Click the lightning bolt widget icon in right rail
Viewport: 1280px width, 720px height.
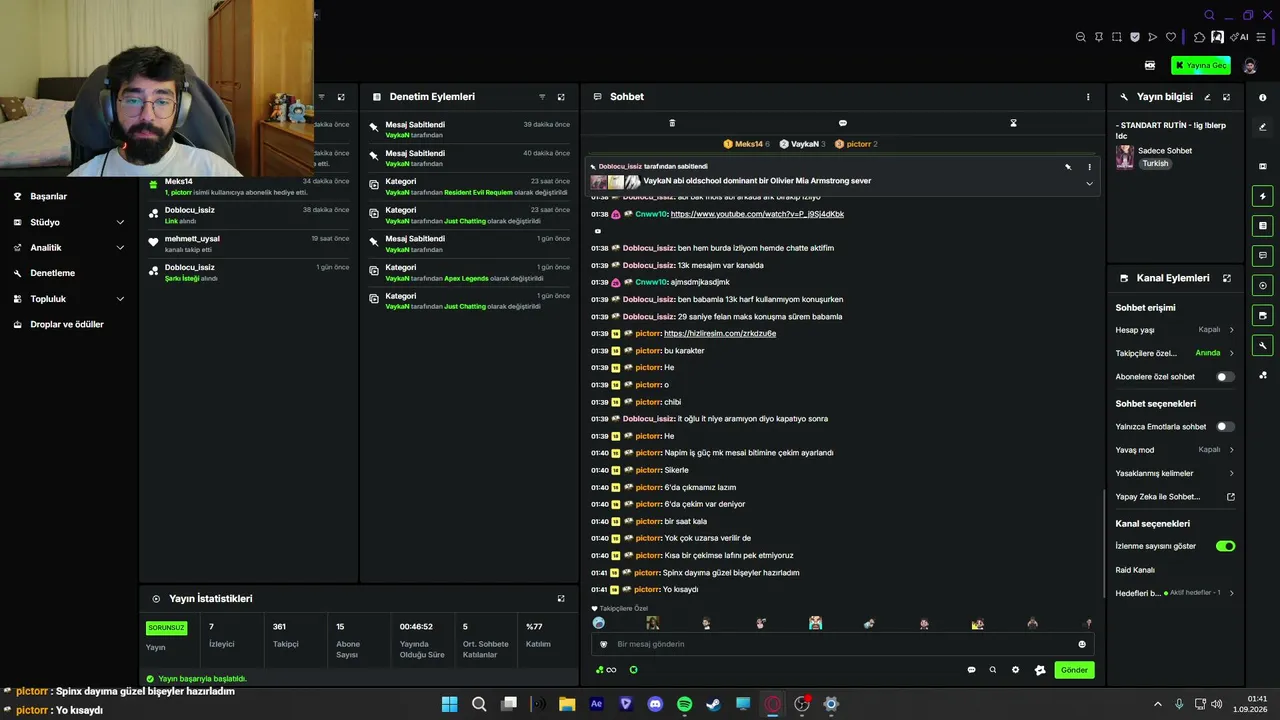tap(1263, 196)
